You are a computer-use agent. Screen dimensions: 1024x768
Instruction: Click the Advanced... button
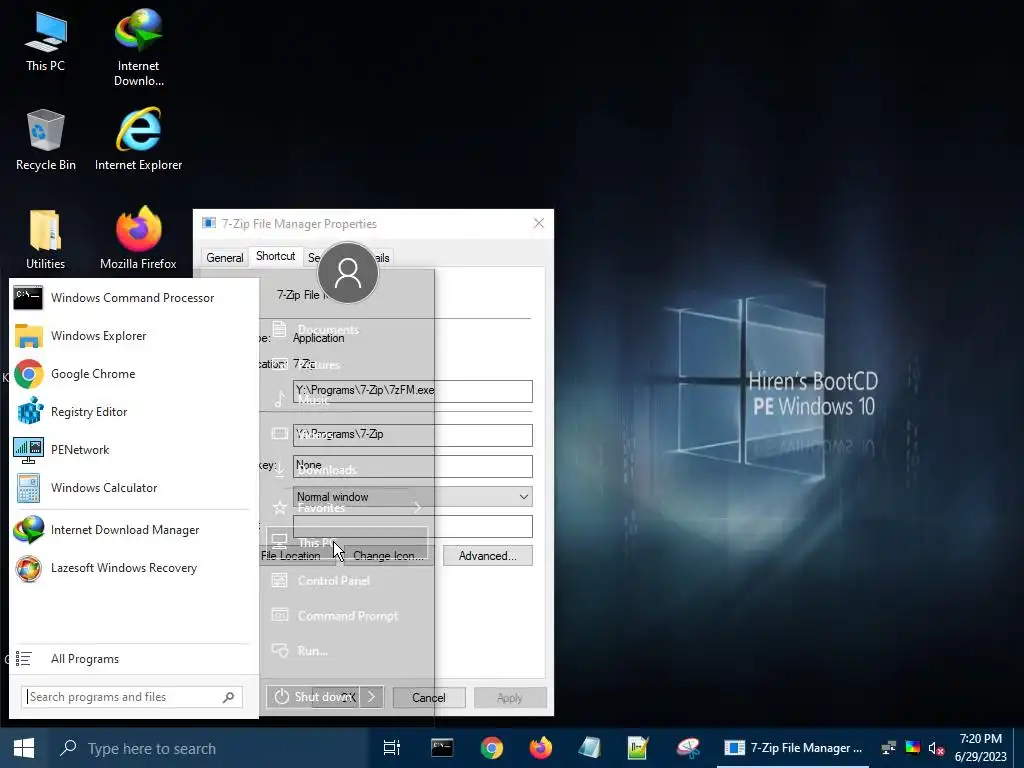point(488,556)
